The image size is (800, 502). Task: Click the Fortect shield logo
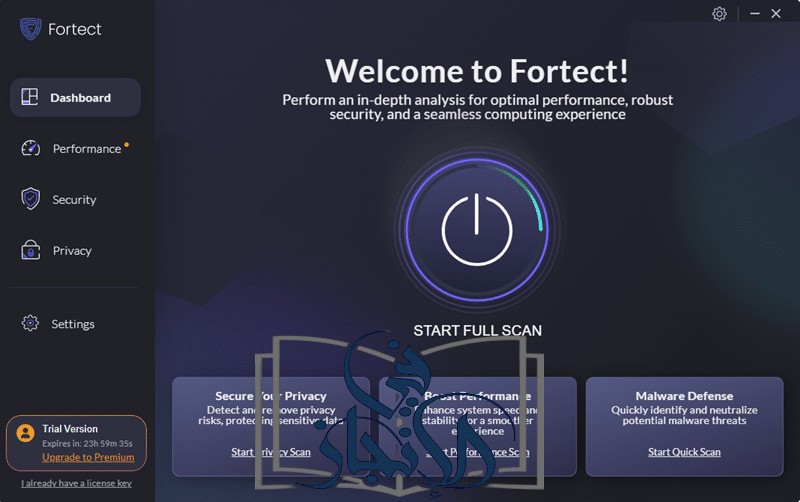31,29
